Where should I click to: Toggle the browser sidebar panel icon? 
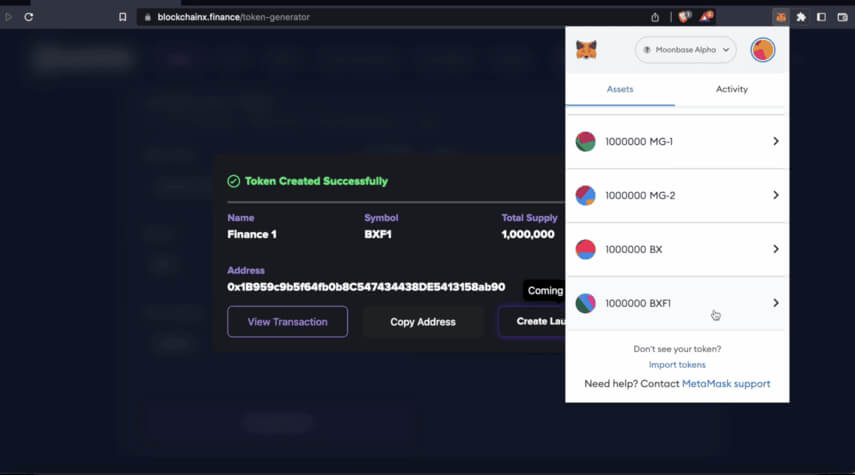821,17
